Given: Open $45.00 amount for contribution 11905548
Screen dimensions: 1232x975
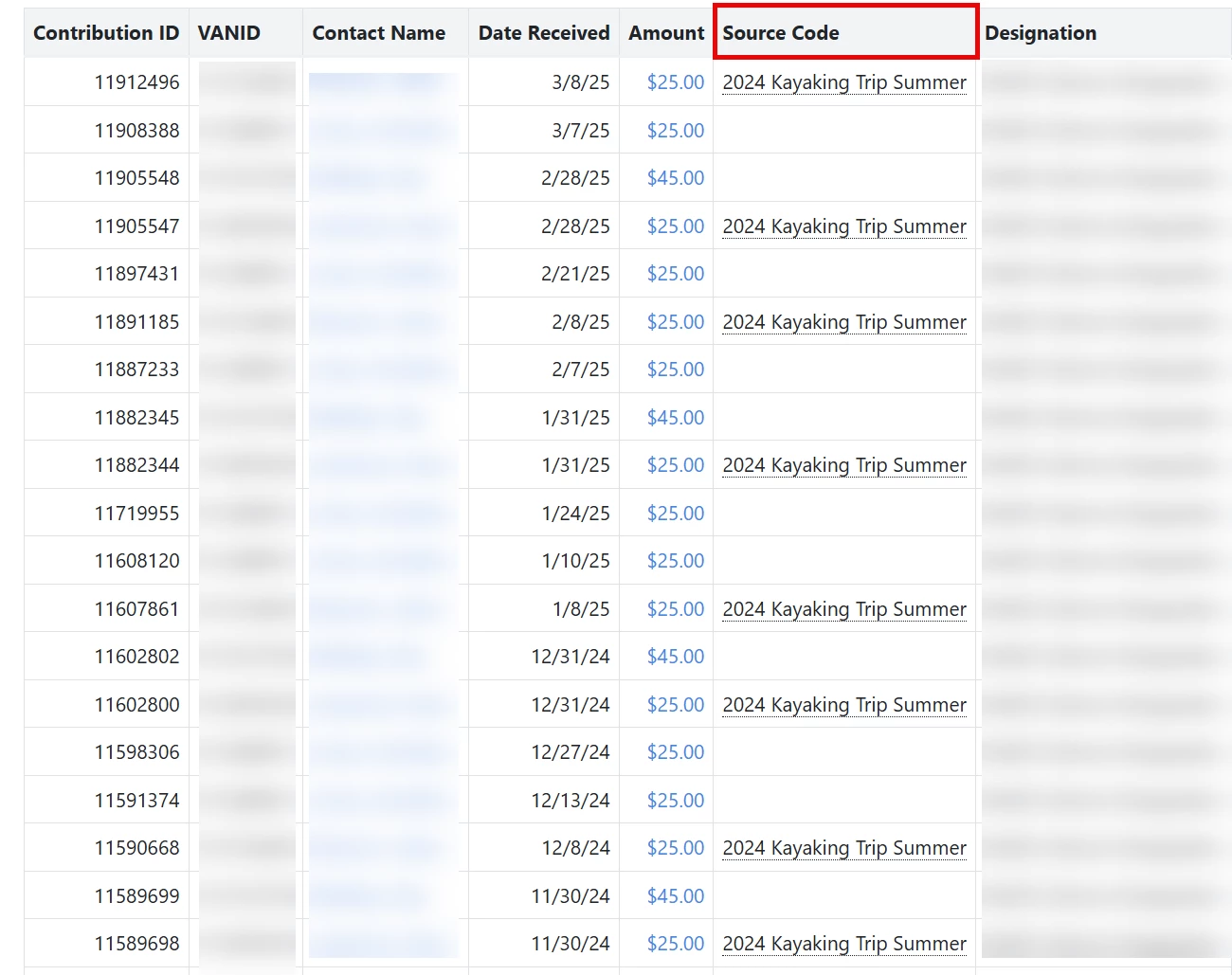Looking at the screenshot, I should [x=676, y=178].
